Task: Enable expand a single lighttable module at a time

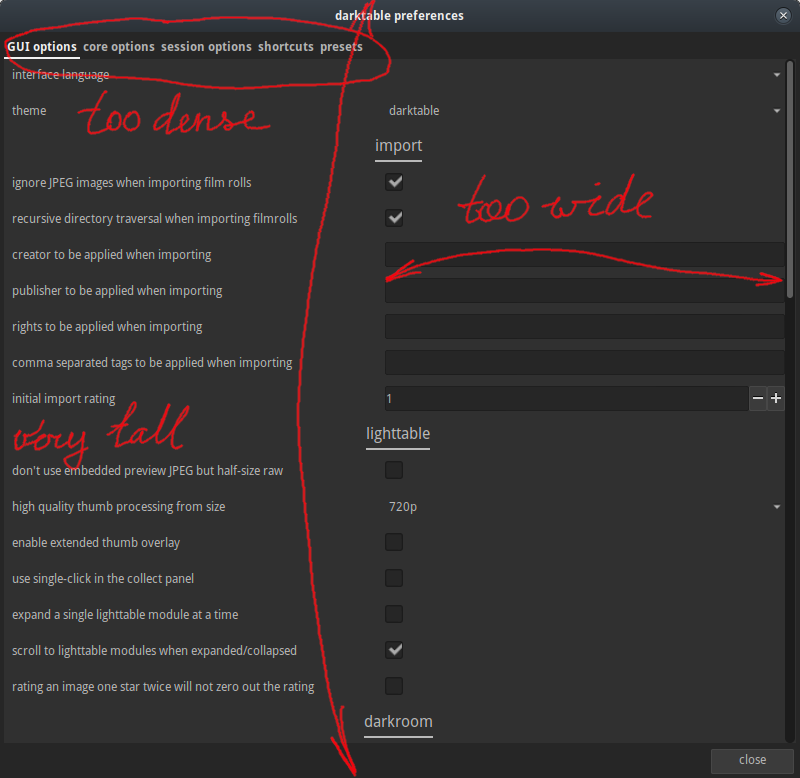Action: click(394, 614)
